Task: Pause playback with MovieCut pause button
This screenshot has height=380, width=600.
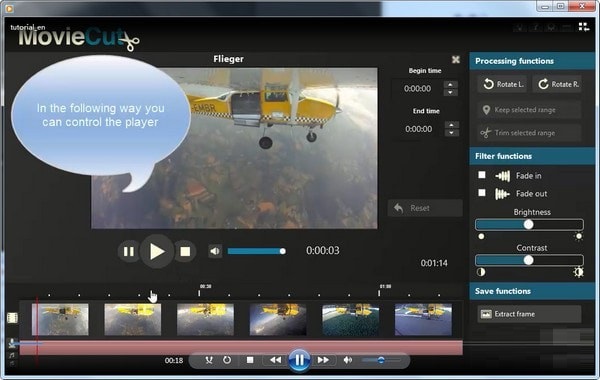Action: click(x=129, y=251)
